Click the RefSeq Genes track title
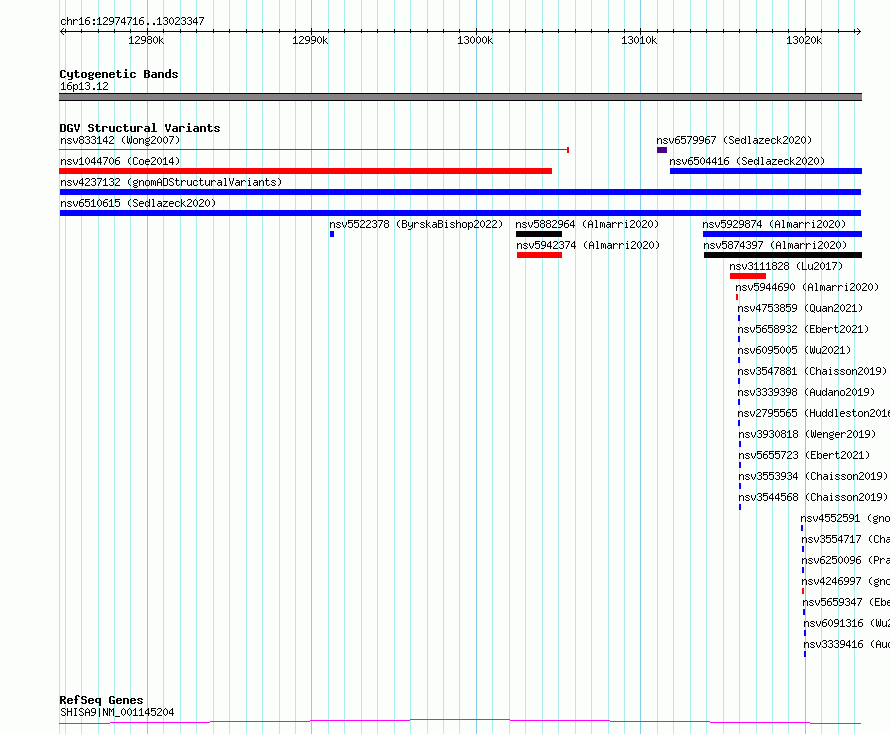890x734 pixels. click(x=101, y=700)
